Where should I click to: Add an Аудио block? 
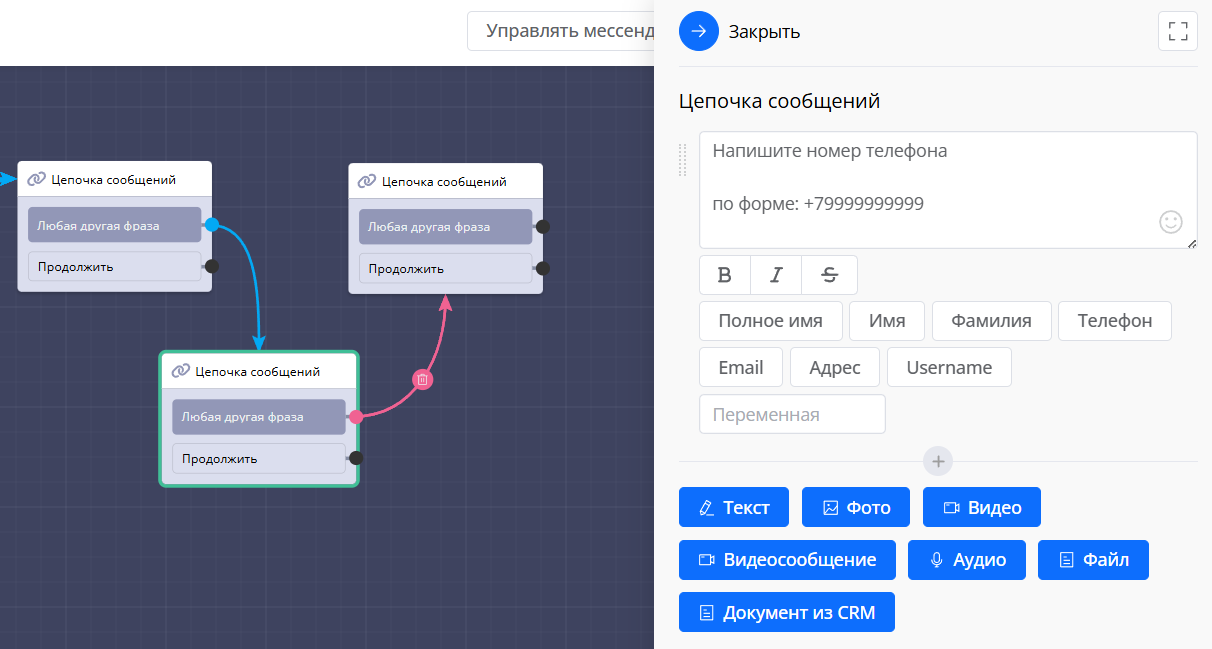click(966, 560)
